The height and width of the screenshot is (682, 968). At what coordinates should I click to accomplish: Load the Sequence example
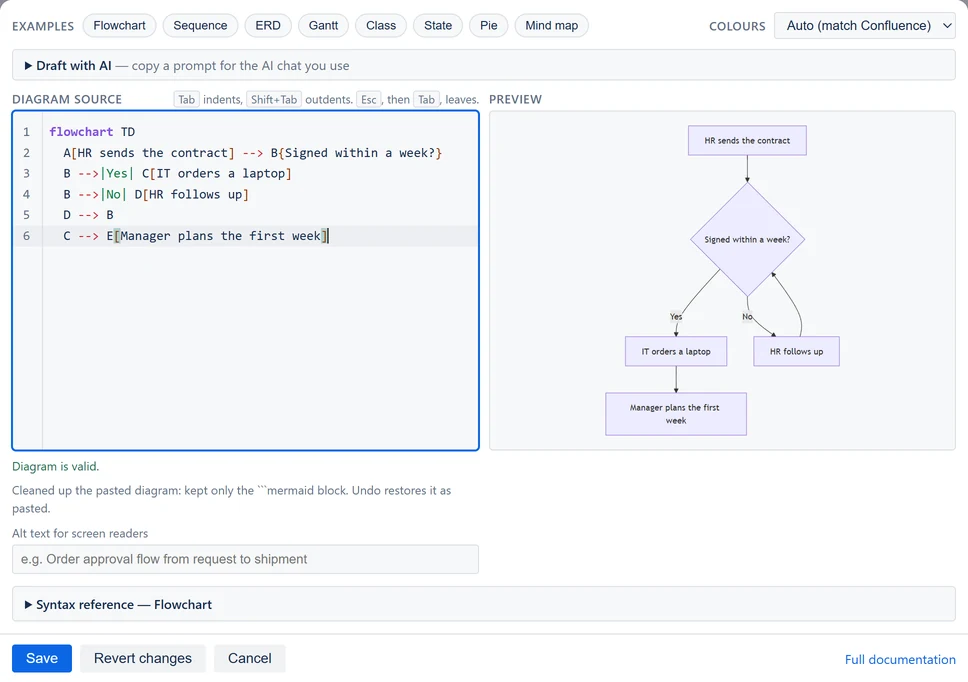(200, 25)
